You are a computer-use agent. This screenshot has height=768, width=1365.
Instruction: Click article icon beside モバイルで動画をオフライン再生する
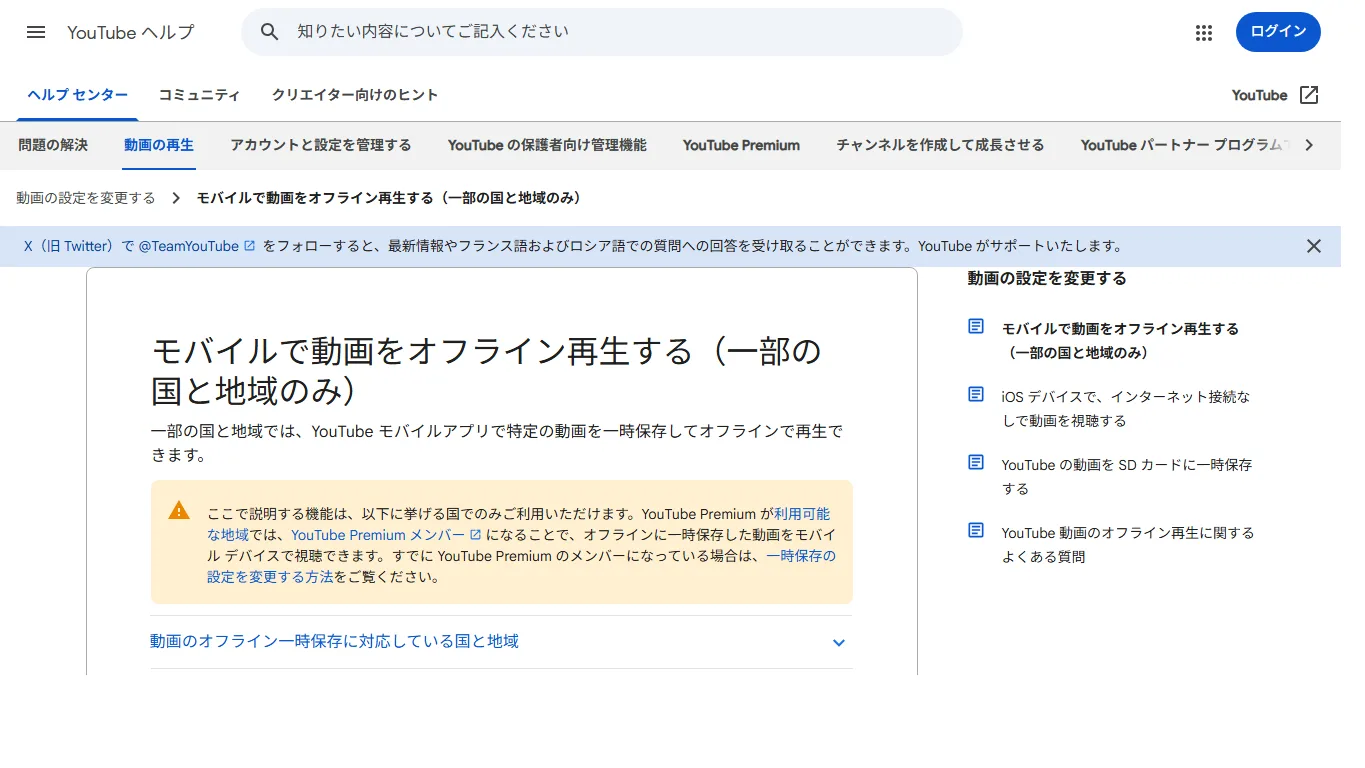tap(976, 327)
